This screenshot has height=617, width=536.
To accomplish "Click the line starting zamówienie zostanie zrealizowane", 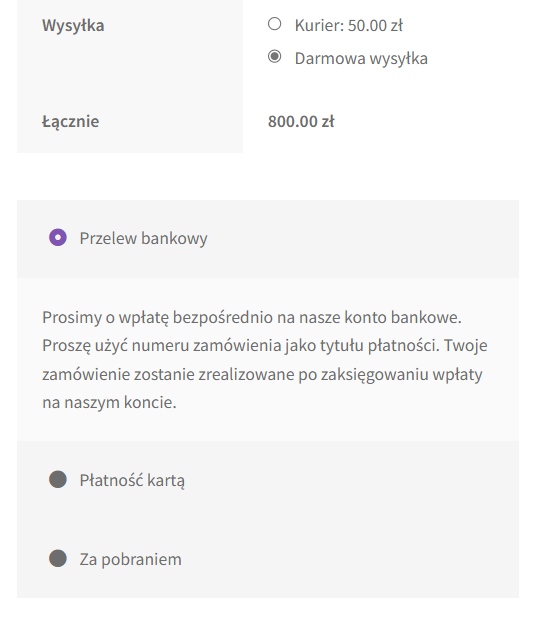I will (262, 374).
